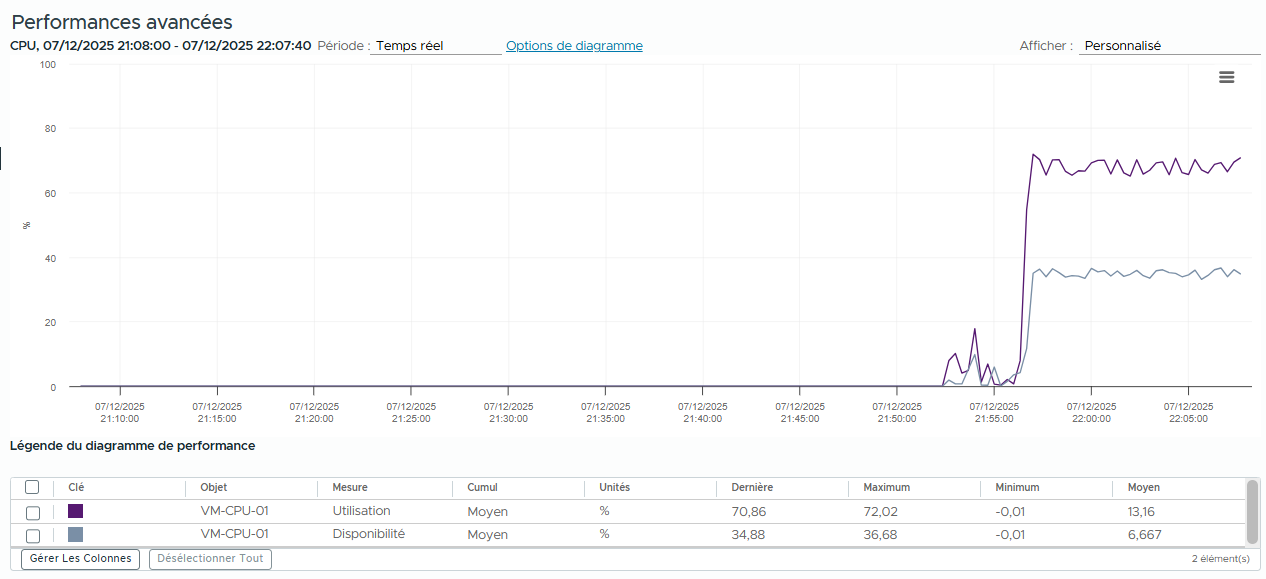This screenshot has width=1266, height=579.
Task: Open the Période dropdown showing Temps réel
Action: (x=435, y=46)
